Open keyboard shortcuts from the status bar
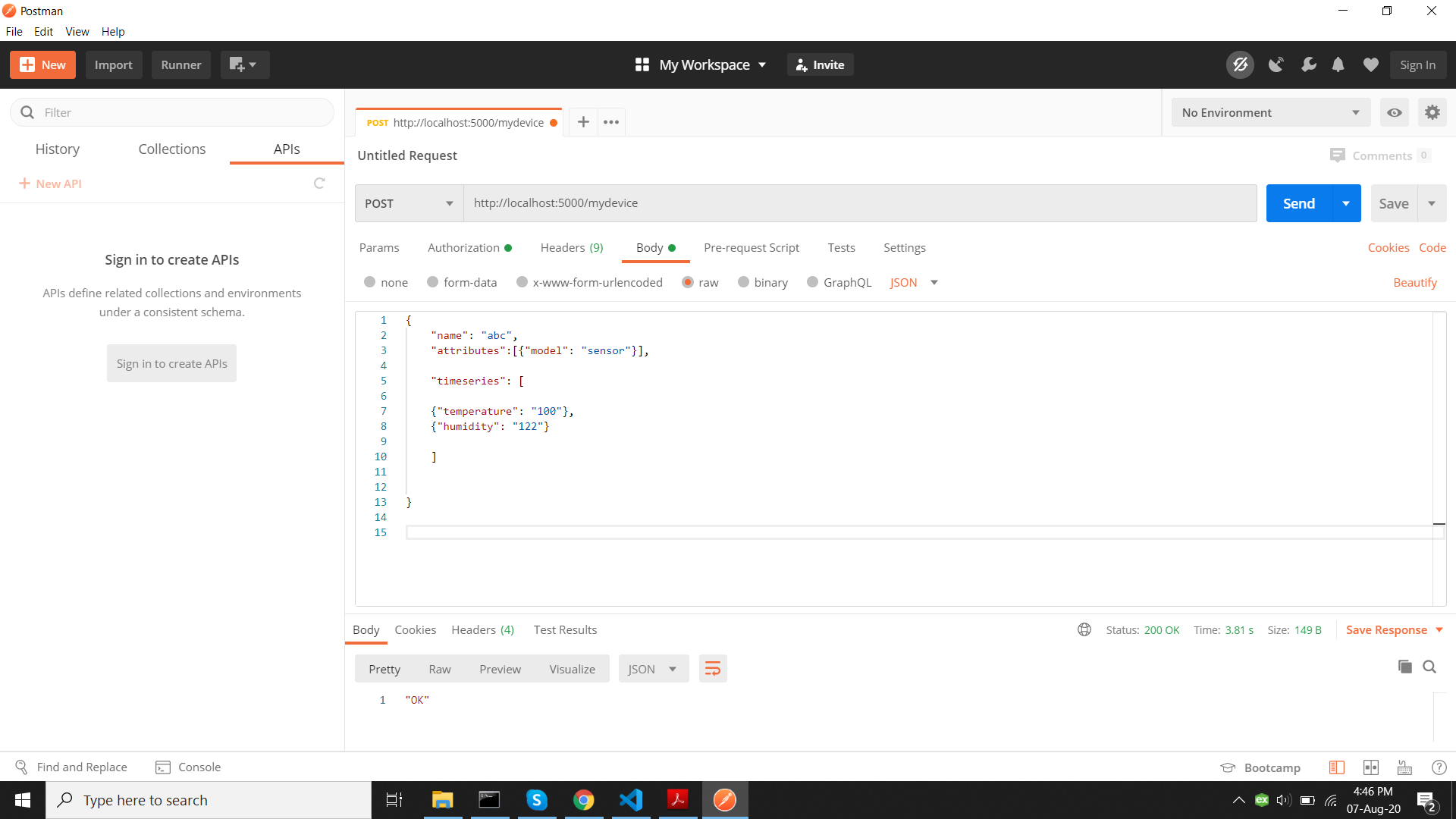 pyautogui.click(x=1404, y=767)
